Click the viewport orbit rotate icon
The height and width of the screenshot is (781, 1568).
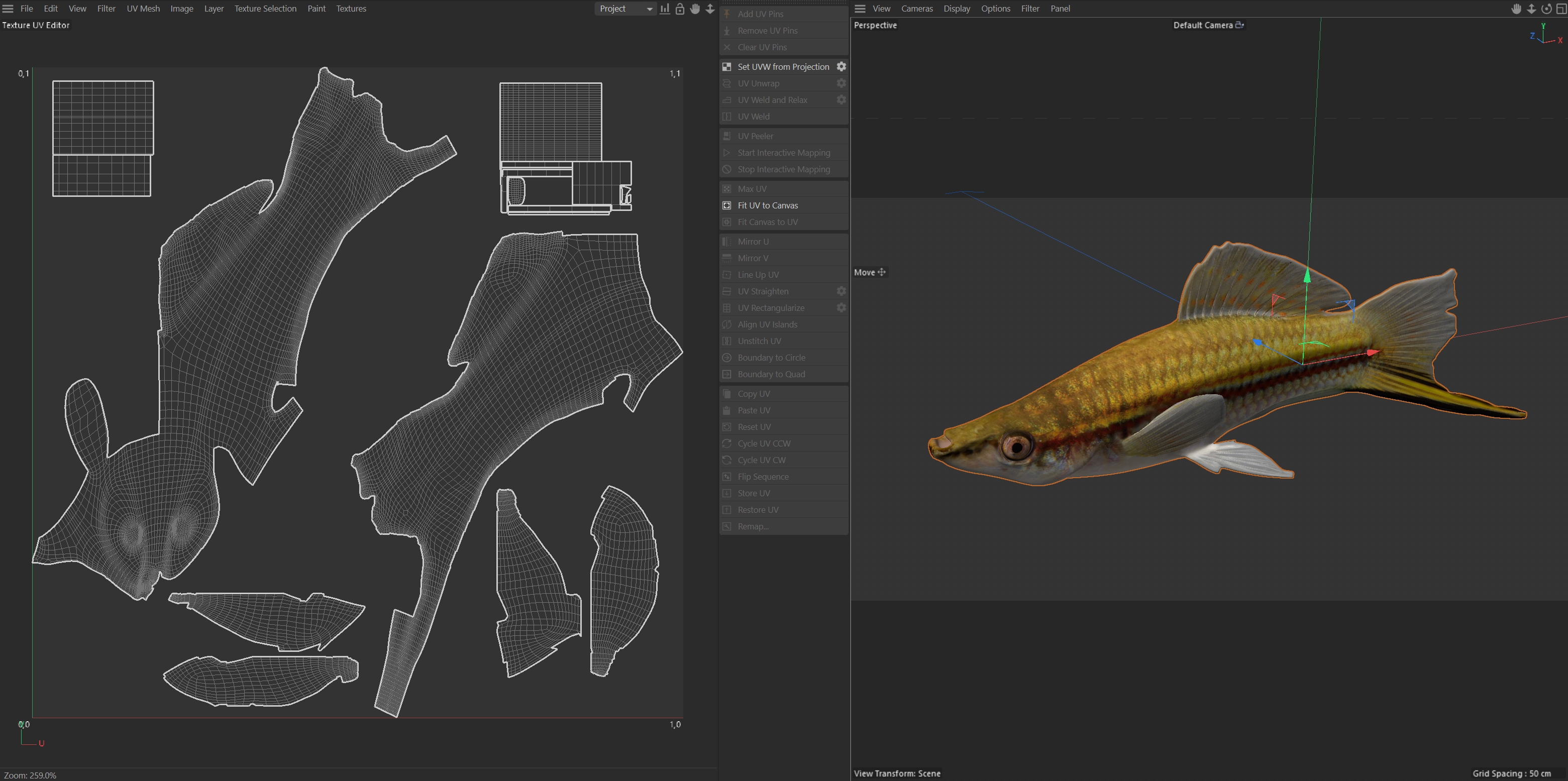pos(1546,9)
